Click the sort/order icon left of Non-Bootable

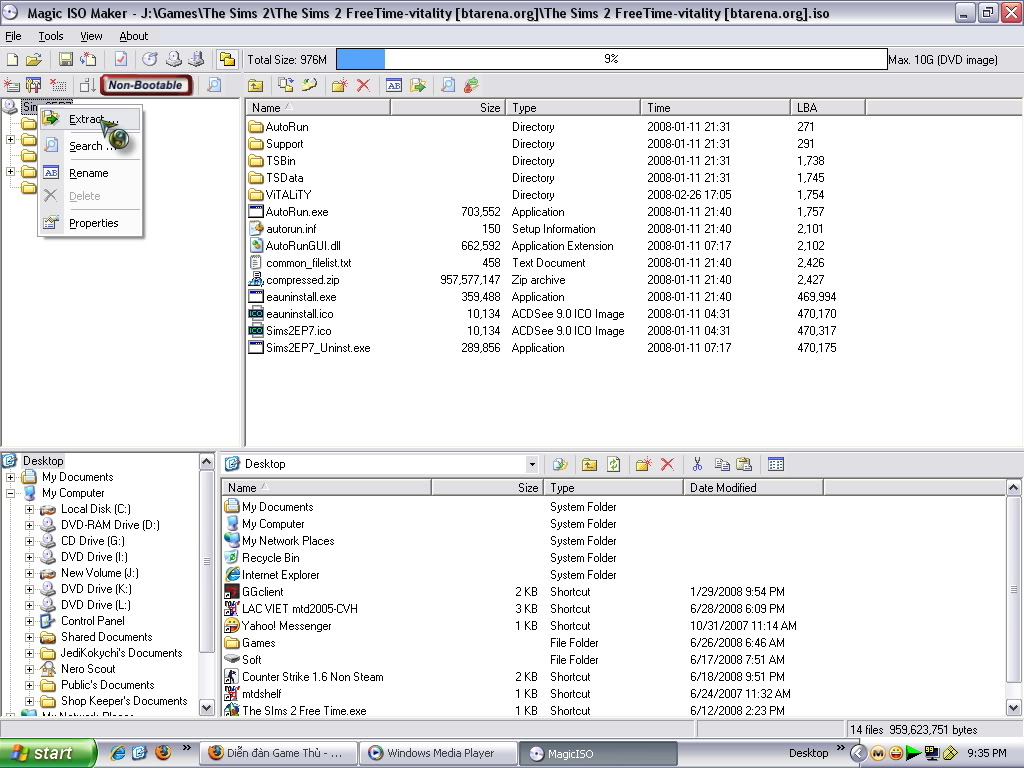click(x=88, y=85)
